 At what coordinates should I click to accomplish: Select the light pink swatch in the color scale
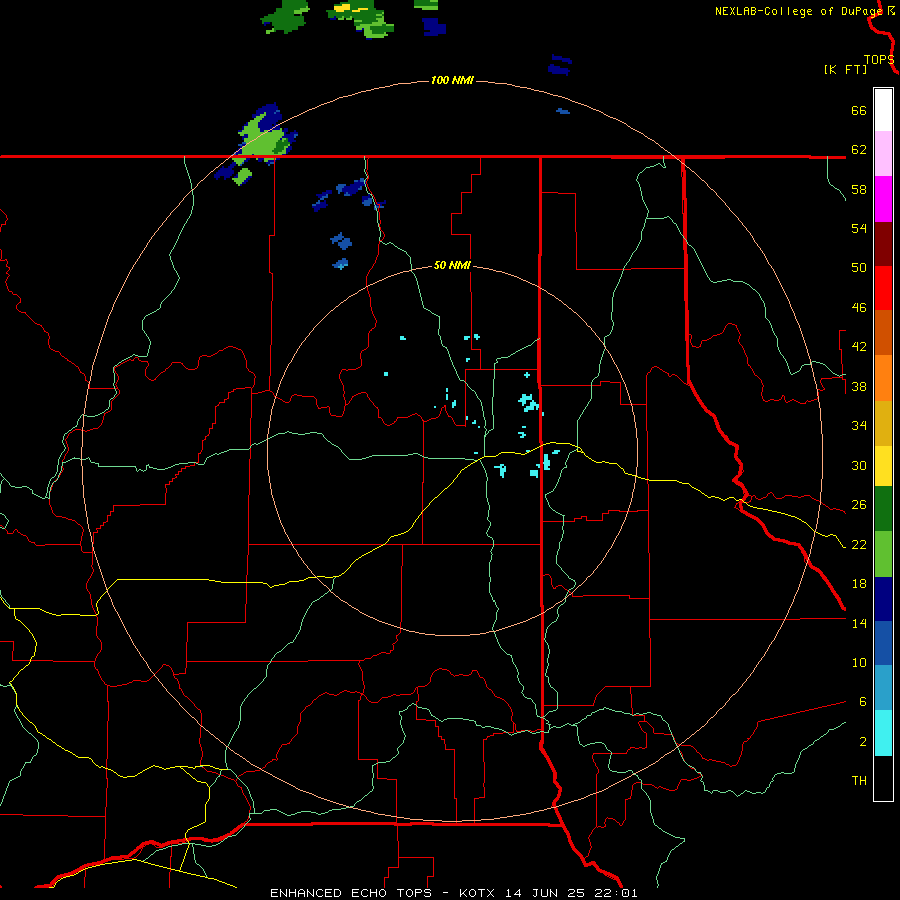point(883,153)
